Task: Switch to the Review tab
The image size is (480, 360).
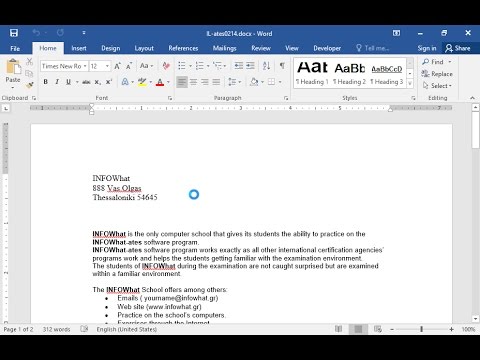Action: (261, 48)
